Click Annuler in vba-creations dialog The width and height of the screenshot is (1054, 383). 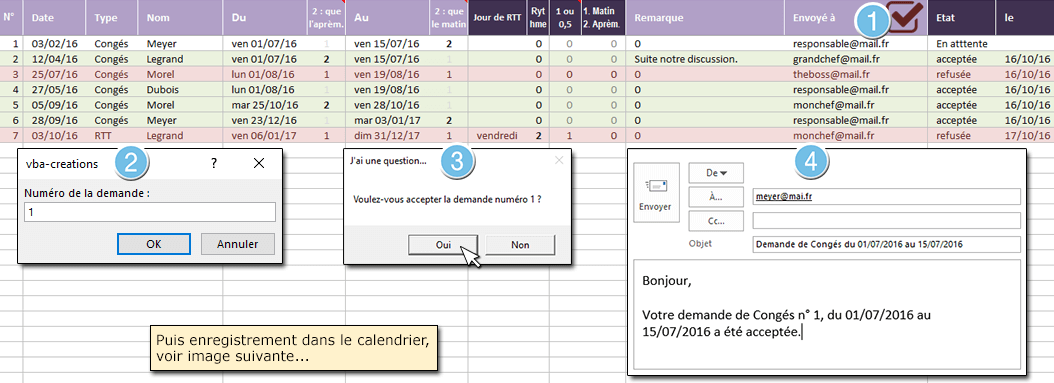(x=237, y=244)
